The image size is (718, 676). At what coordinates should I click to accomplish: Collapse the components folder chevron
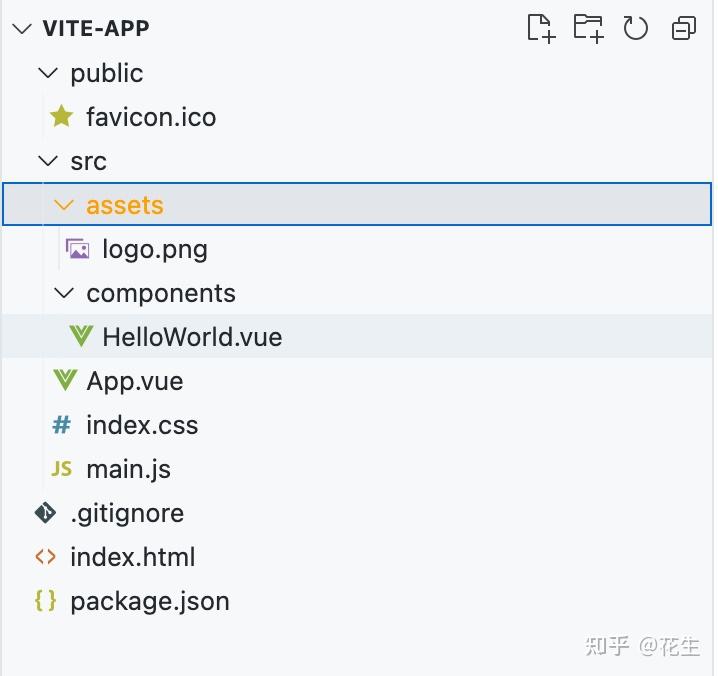(x=64, y=293)
